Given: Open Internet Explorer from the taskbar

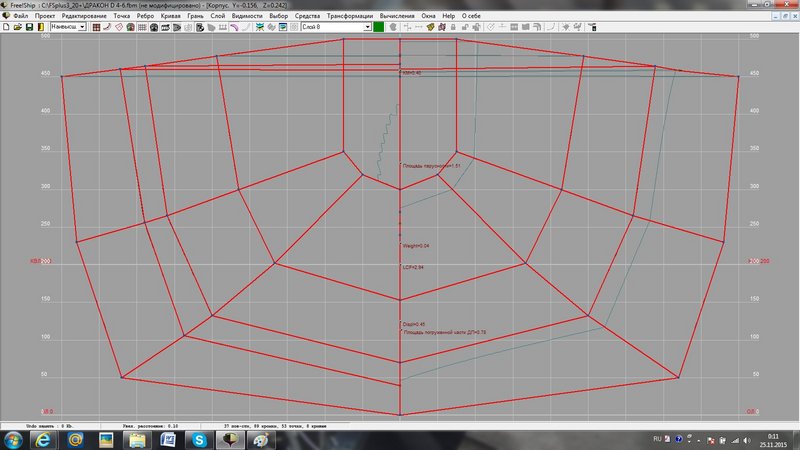Looking at the screenshot, I should [45, 439].
